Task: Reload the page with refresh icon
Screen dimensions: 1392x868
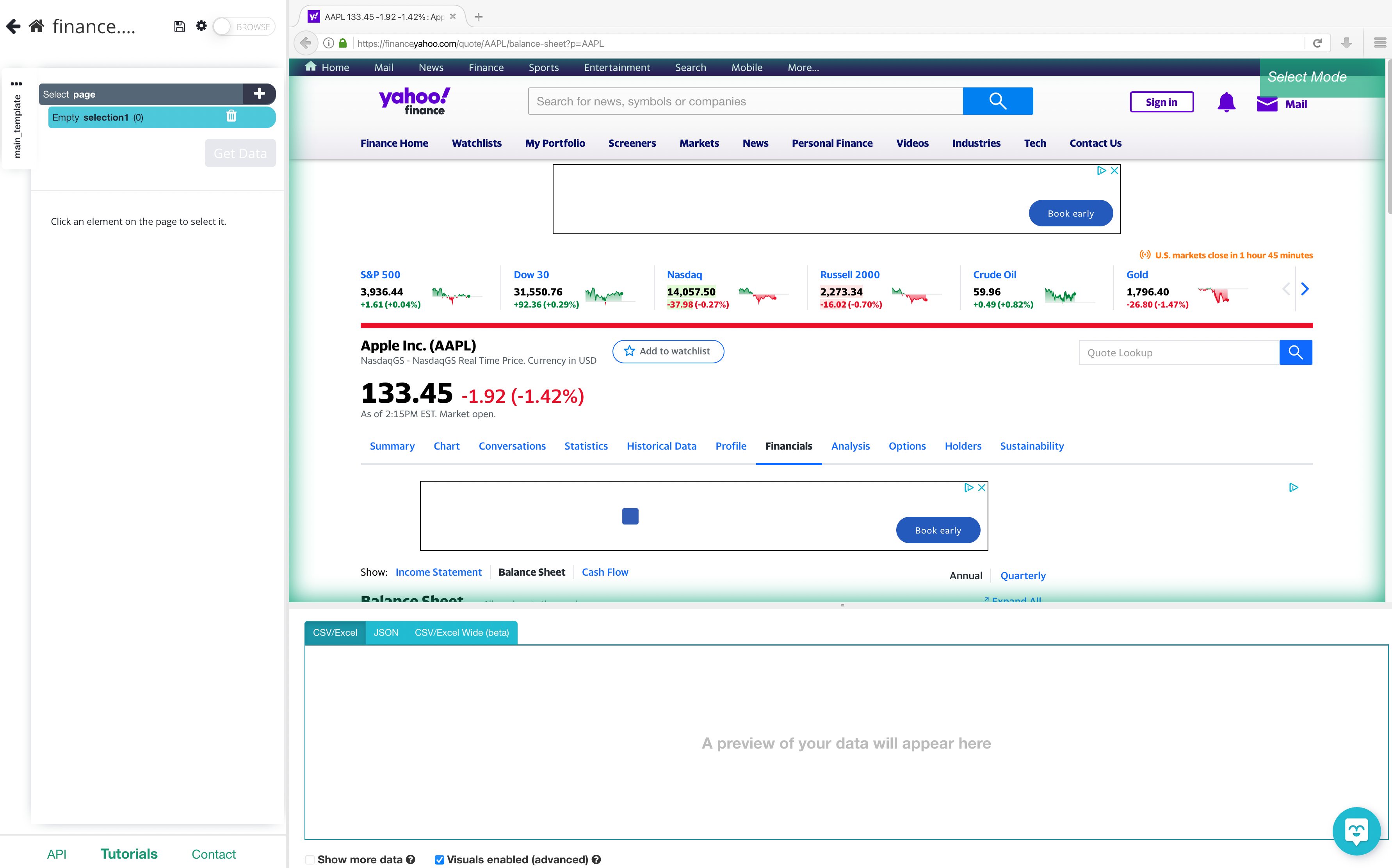Action: (x=1317, y=43)
